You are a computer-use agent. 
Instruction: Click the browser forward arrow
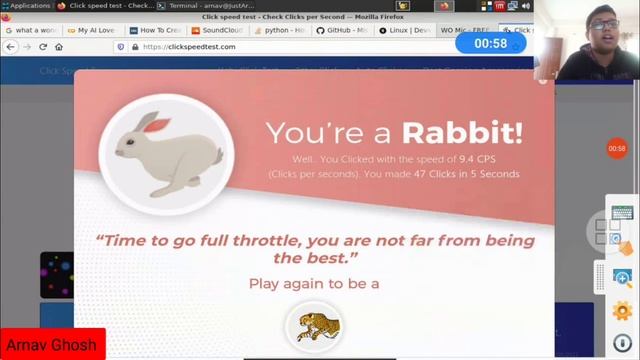[27, 47]
